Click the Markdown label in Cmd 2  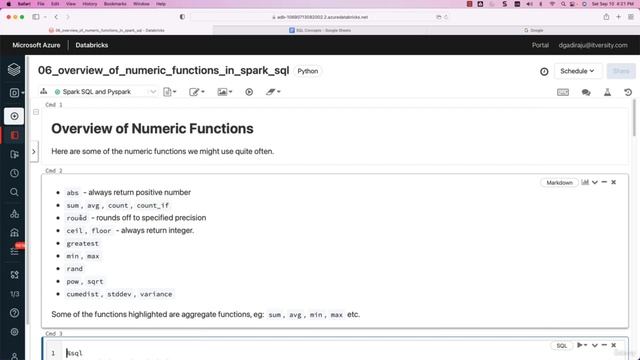point(559,182)
